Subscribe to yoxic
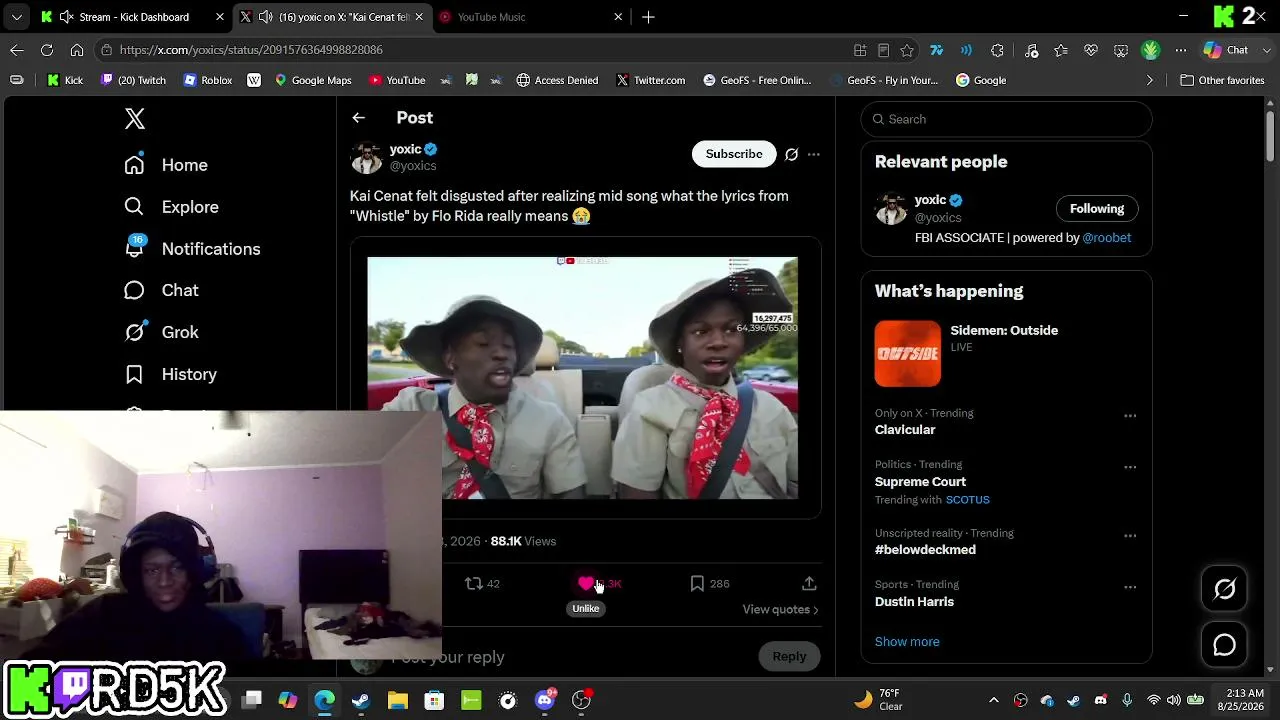Image resolution: width=1280 pixels, height=720 pixels. point(734,154)
